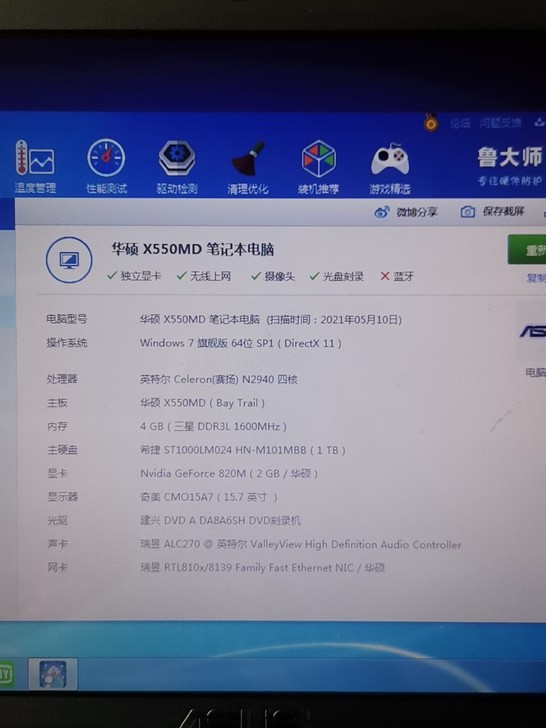546x728 pixels.
Task: Open the green iQIYI taskbar icon
Action: tap(6, 674)
